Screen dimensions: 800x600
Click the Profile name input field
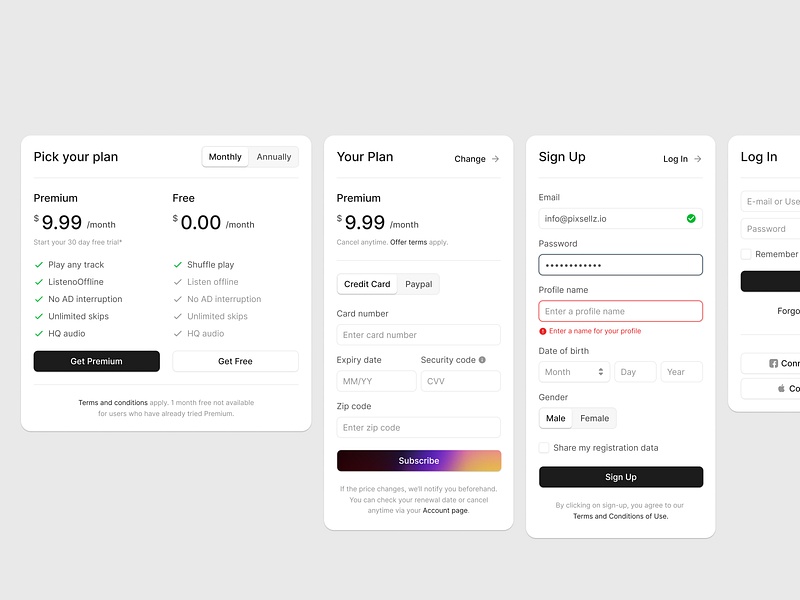(620, 311)
